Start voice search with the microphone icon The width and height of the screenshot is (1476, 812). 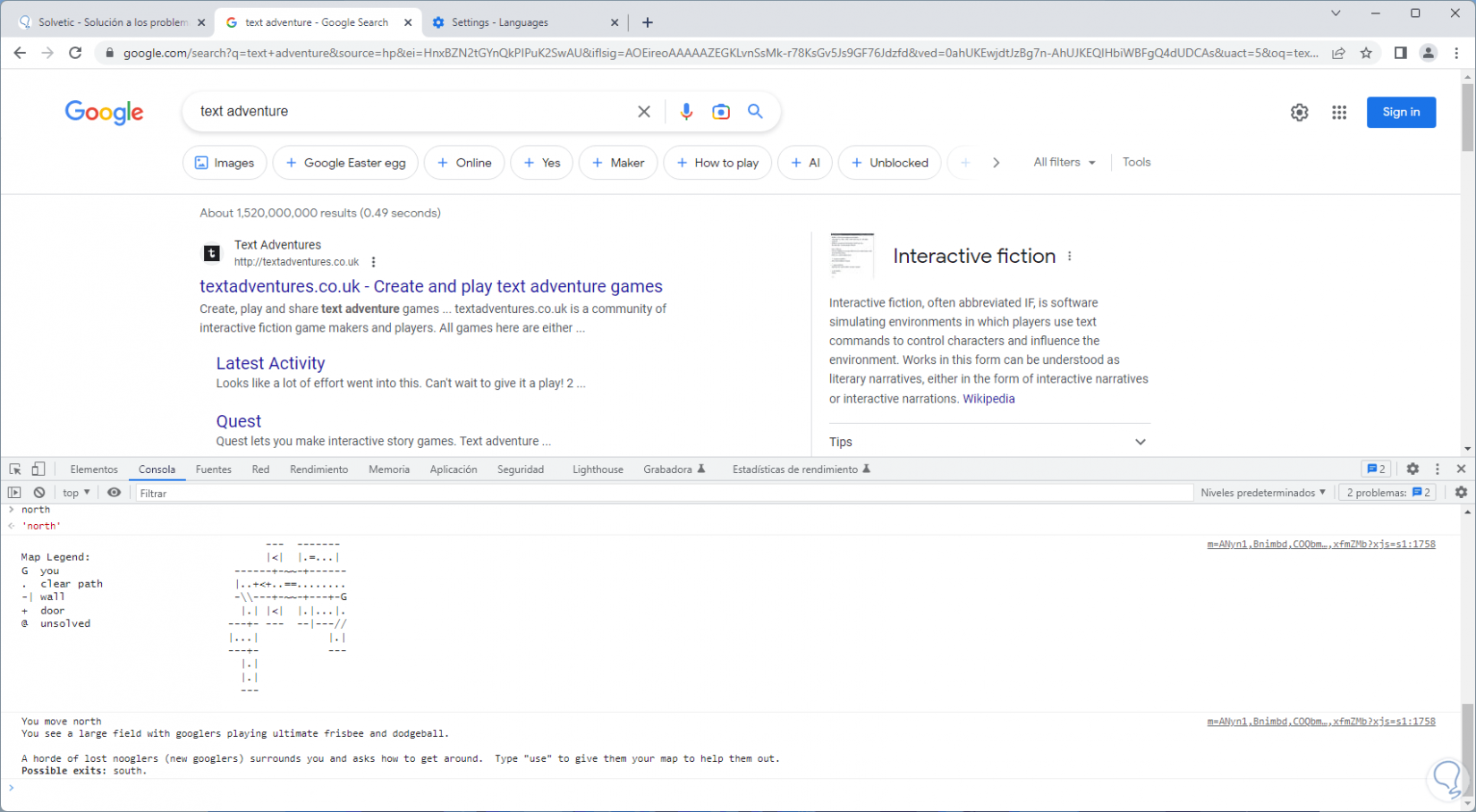[686, 112]
